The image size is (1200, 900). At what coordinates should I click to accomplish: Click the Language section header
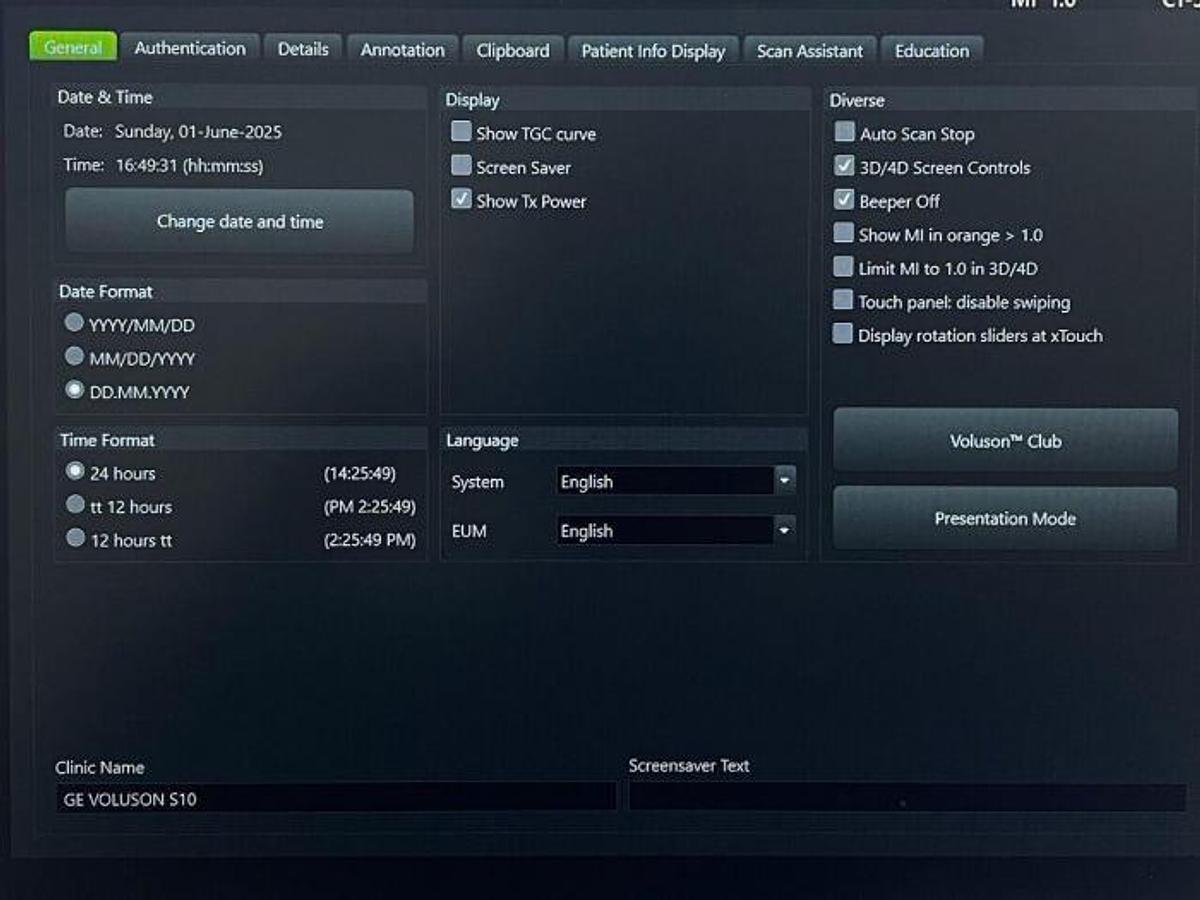482,440
